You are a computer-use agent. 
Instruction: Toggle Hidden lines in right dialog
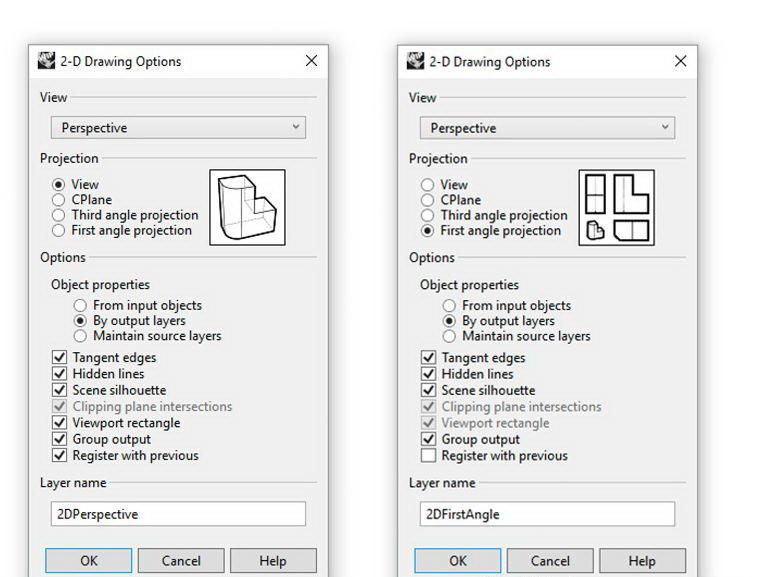tap(429, 374)
